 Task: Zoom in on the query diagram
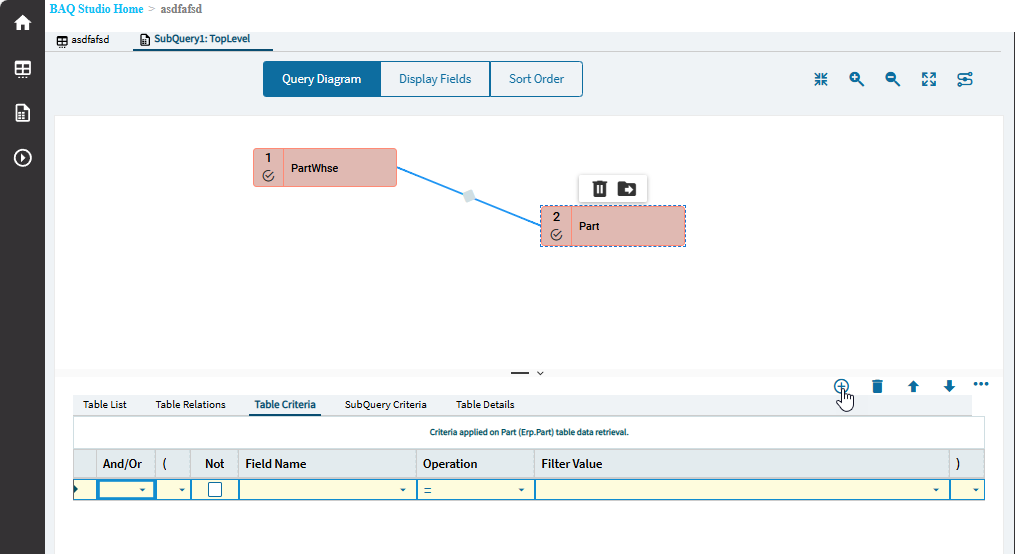(x=857, y=80)
